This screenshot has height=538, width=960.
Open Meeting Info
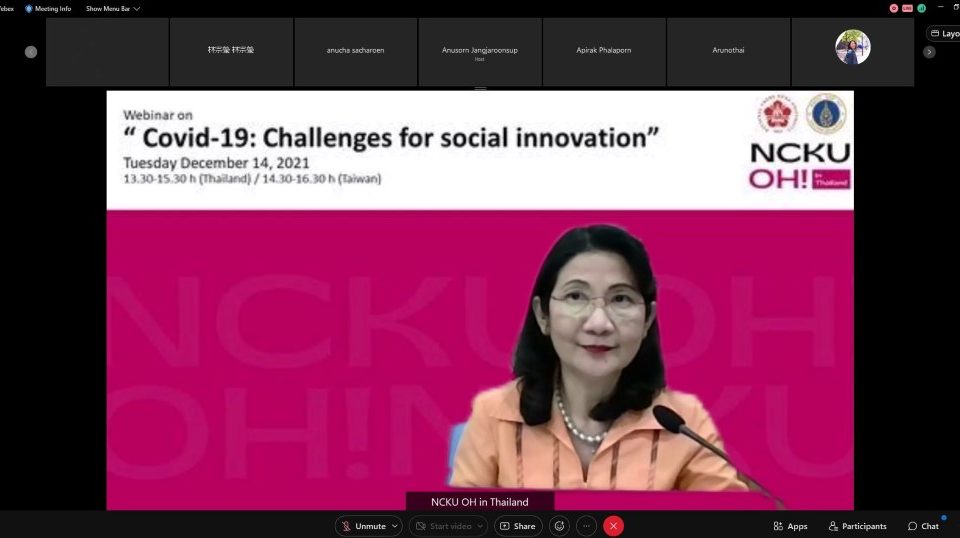coord(48,9)
